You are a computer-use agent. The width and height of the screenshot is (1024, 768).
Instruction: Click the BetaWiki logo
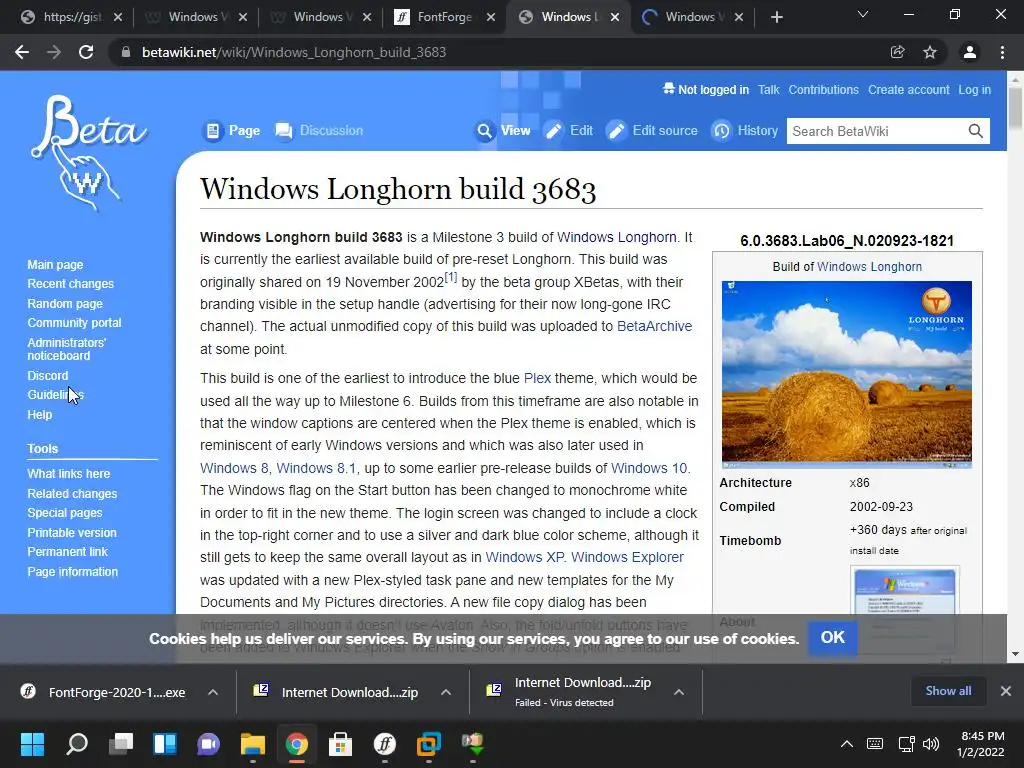pos(88,153)
